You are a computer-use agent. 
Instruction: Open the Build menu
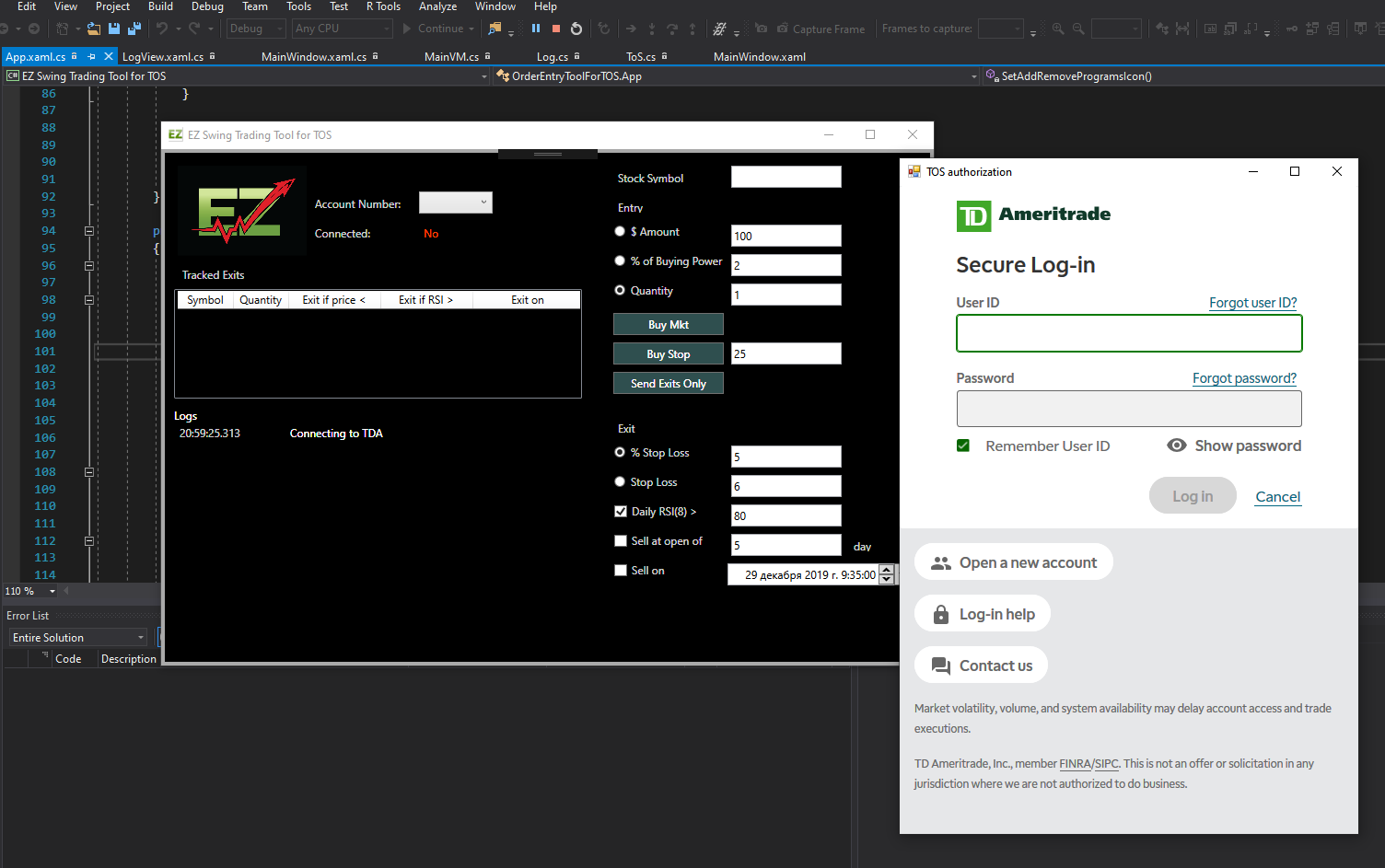tap(160, 6)
